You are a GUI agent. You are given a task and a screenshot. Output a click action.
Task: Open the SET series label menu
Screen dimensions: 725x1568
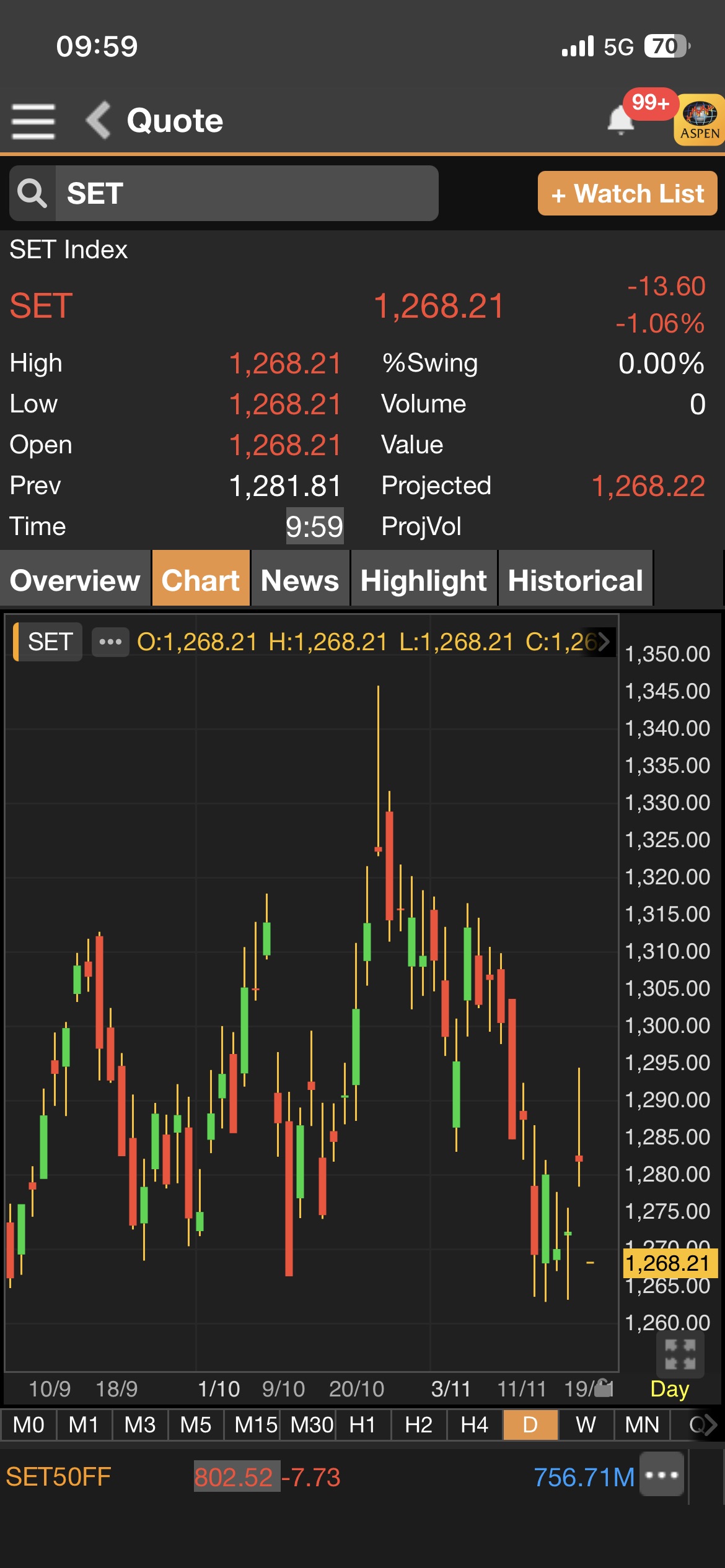tap(50, 642)
